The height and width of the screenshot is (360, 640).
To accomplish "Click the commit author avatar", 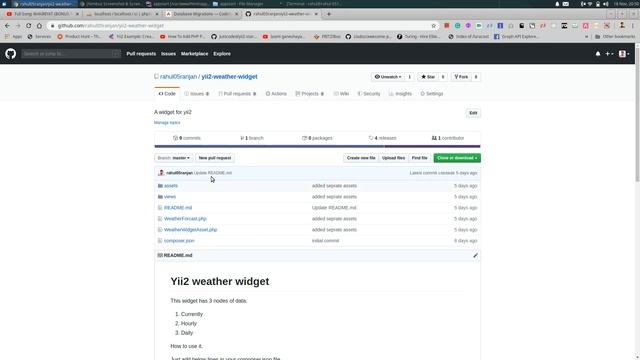I will [x=161, y=173].
